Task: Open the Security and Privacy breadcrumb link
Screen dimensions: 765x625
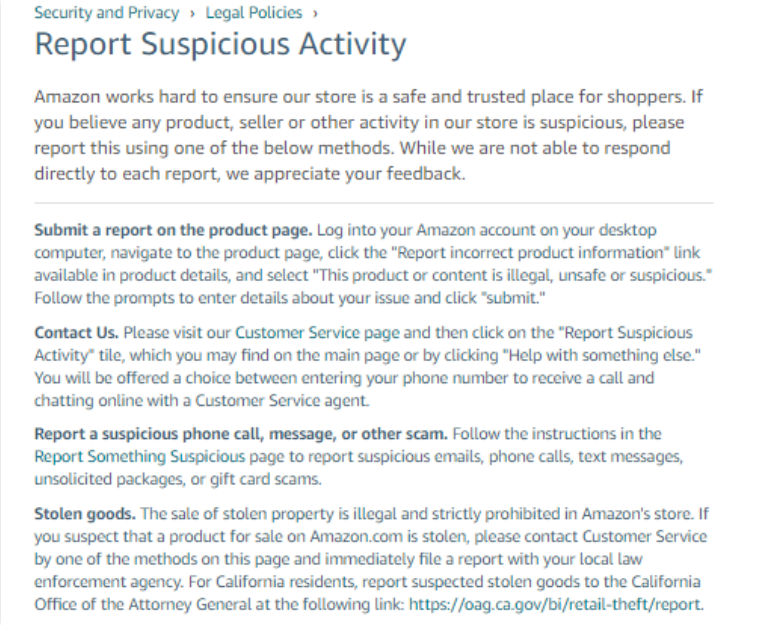Action: point(106,14)
